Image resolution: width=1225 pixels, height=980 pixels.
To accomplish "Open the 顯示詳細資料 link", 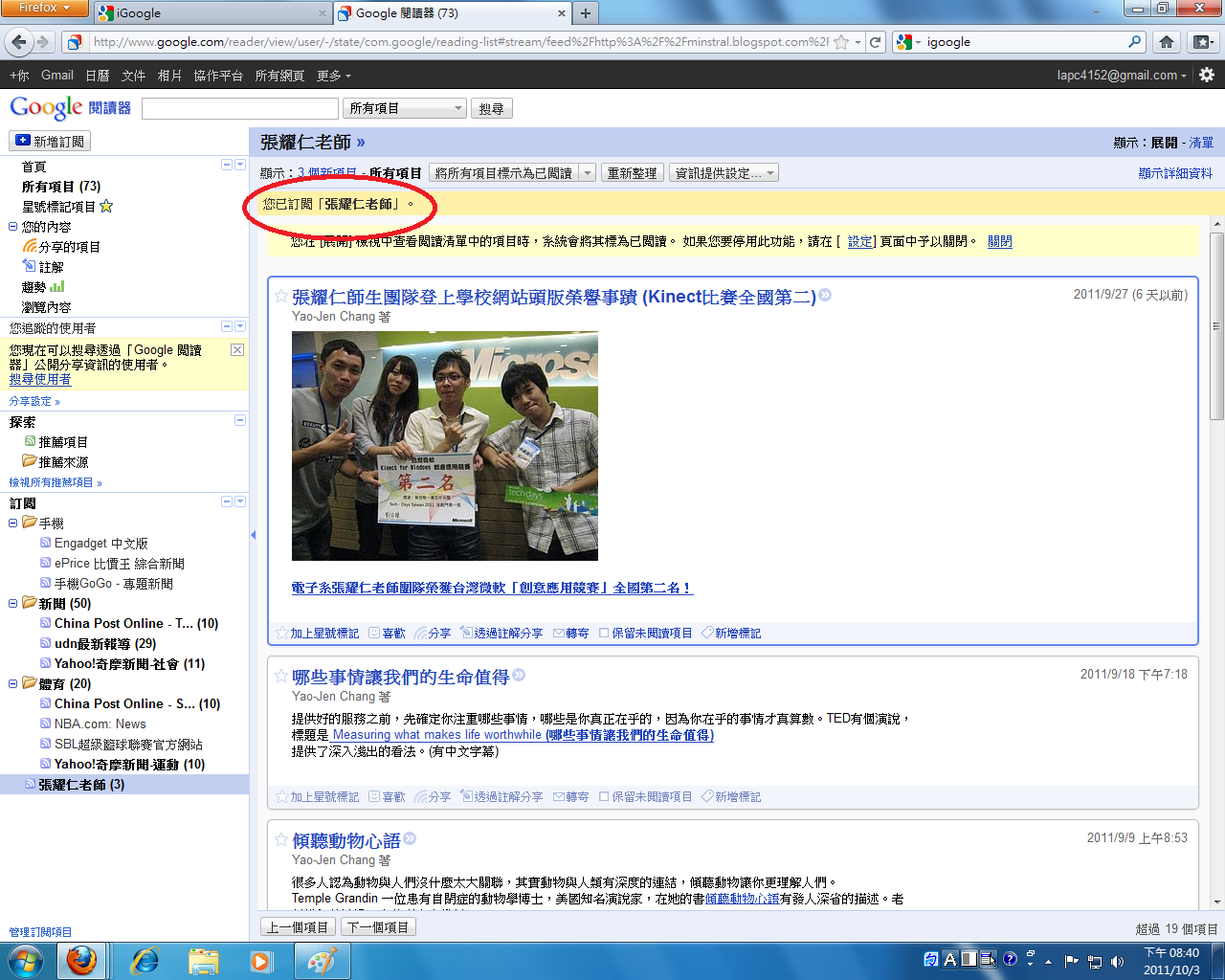I will tap(1175, 173).
